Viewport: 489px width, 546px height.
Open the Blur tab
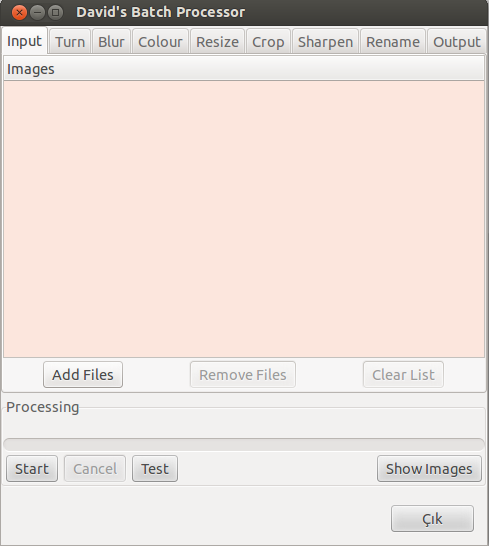(x=111, y=42)
